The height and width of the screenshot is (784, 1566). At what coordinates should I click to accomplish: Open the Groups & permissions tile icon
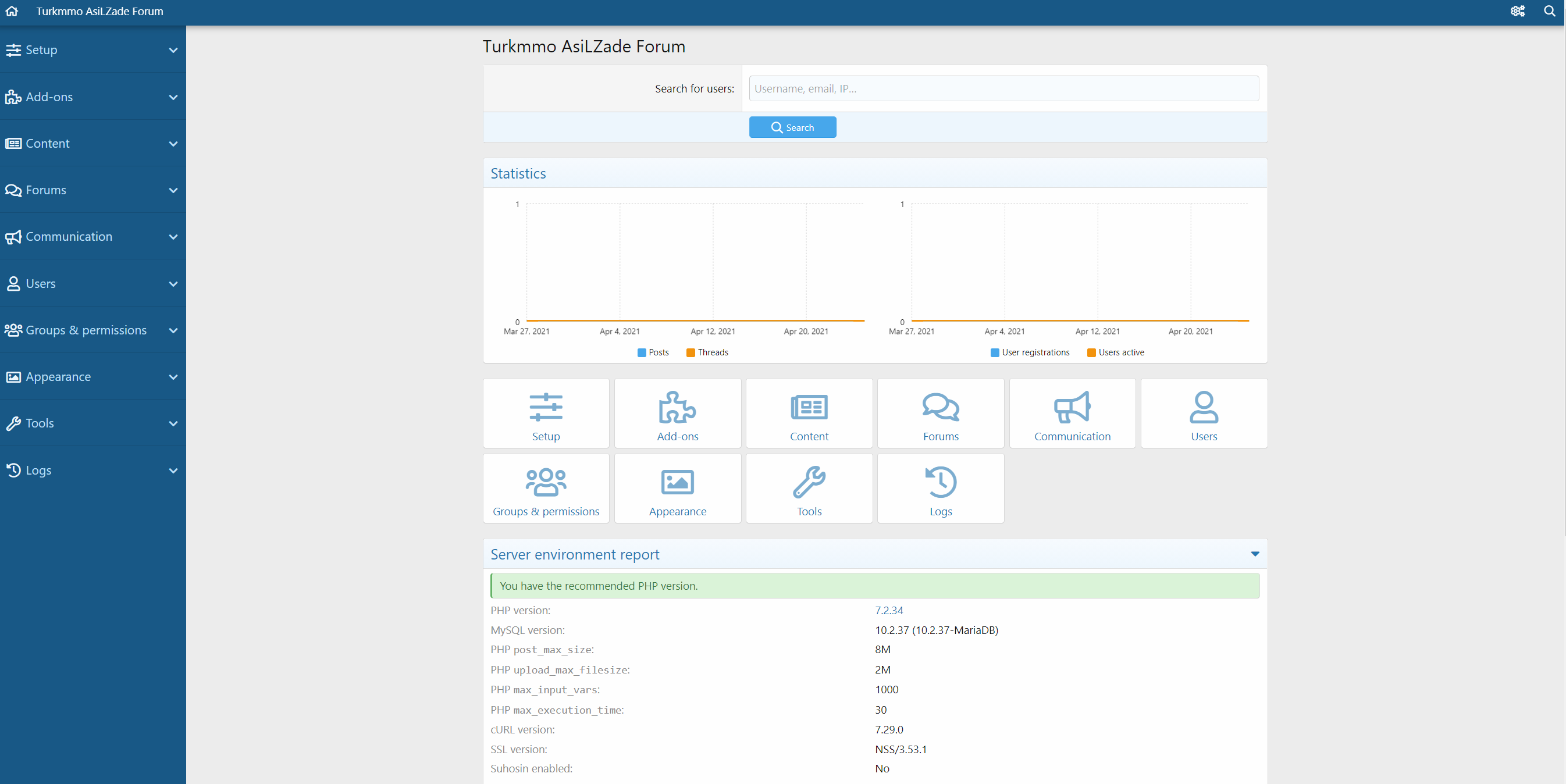(546, 488)
